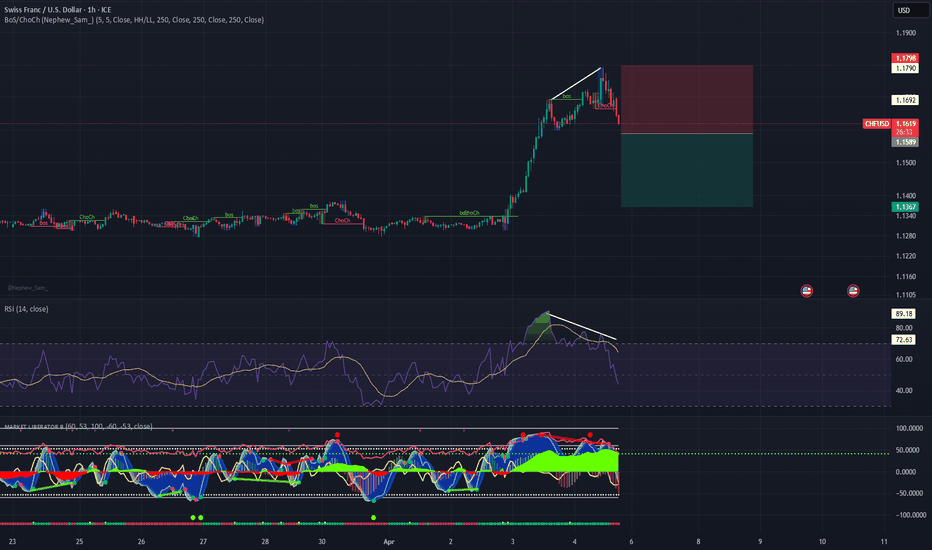Viewport: 932px width, 550px height.
Task: Click the 72.63 RSI value label
Action: (904, 340)
